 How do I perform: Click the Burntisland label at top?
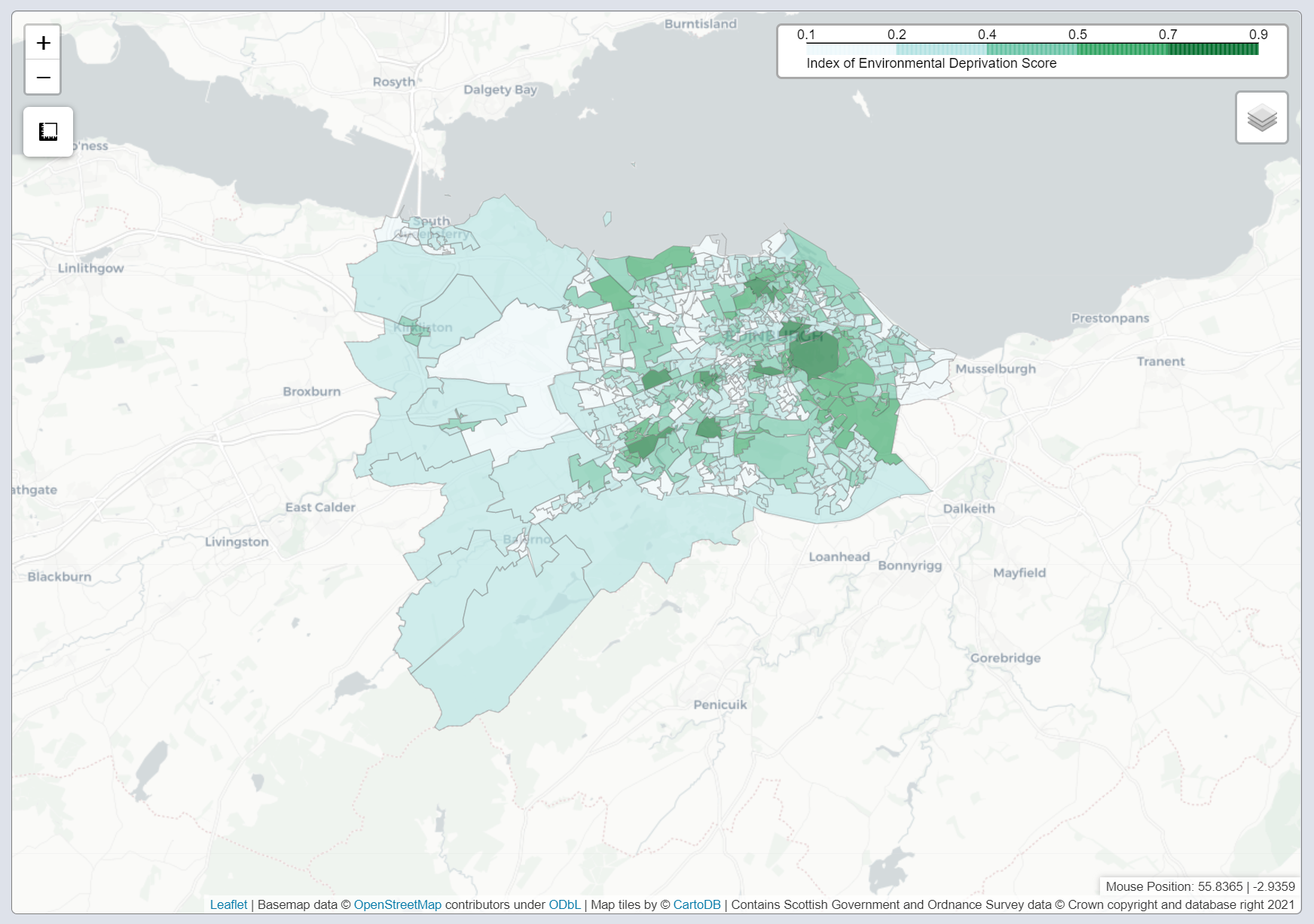(x=700, y=24)
